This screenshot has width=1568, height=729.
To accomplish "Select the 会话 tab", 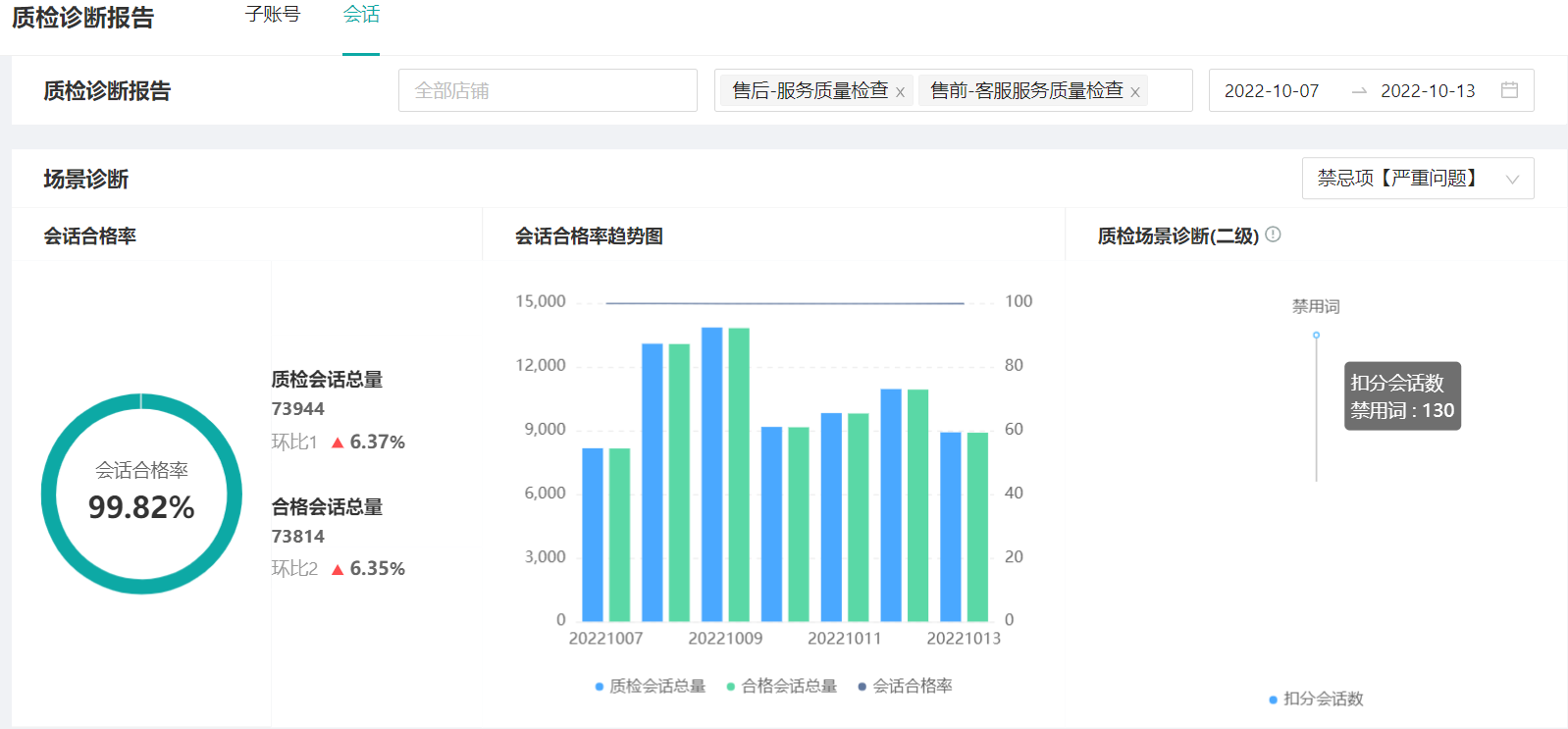I will 361,15.
